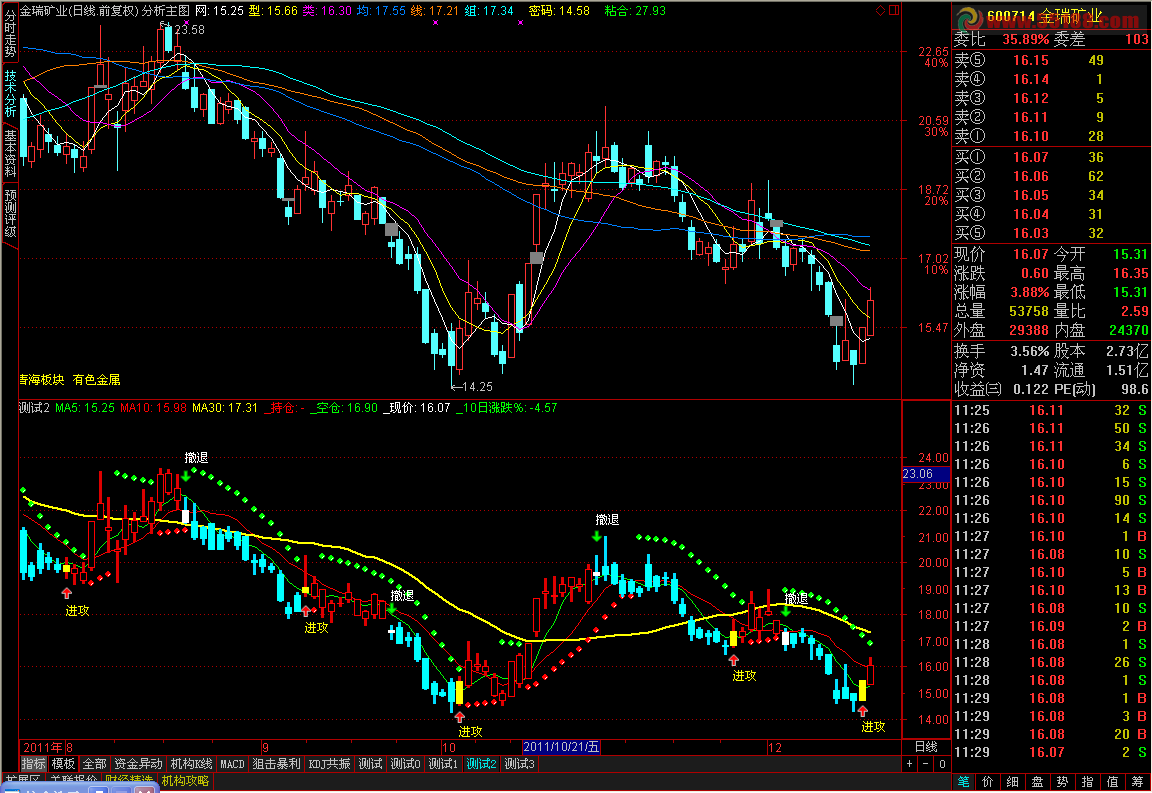Click the red split-window icon above the chart
This screenshot has width=1152, height=793.
pos(894,10)
